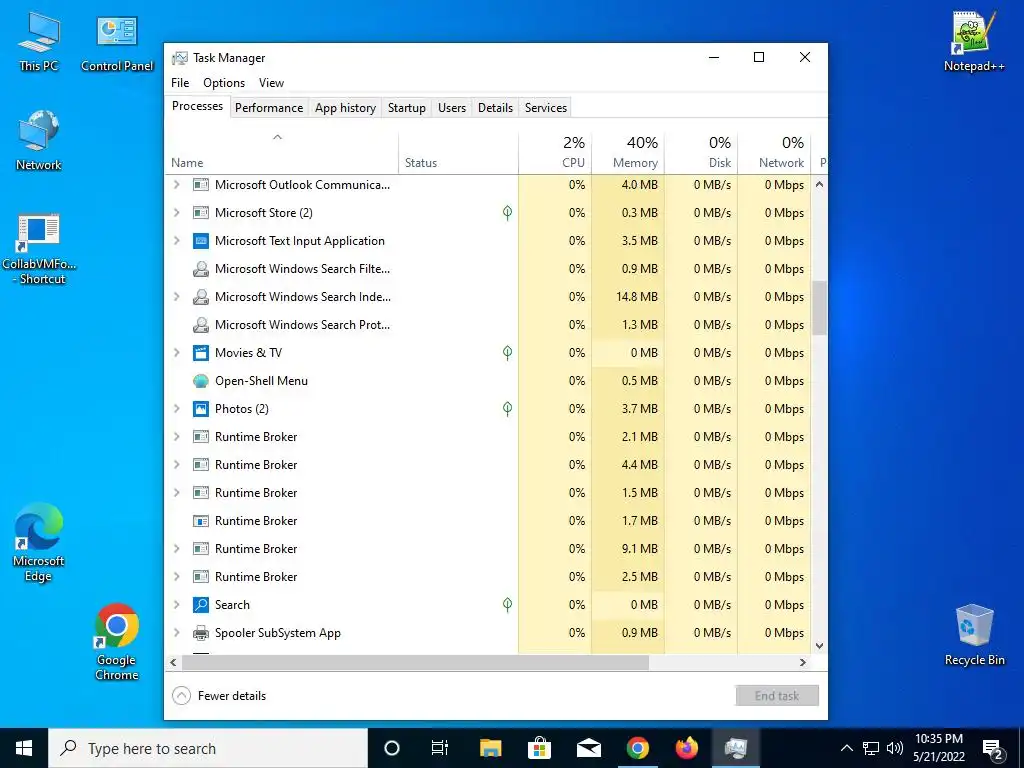Click vertical scrollbar up arrow
This screenshot has width=1024, height=768.
point(820,185)
